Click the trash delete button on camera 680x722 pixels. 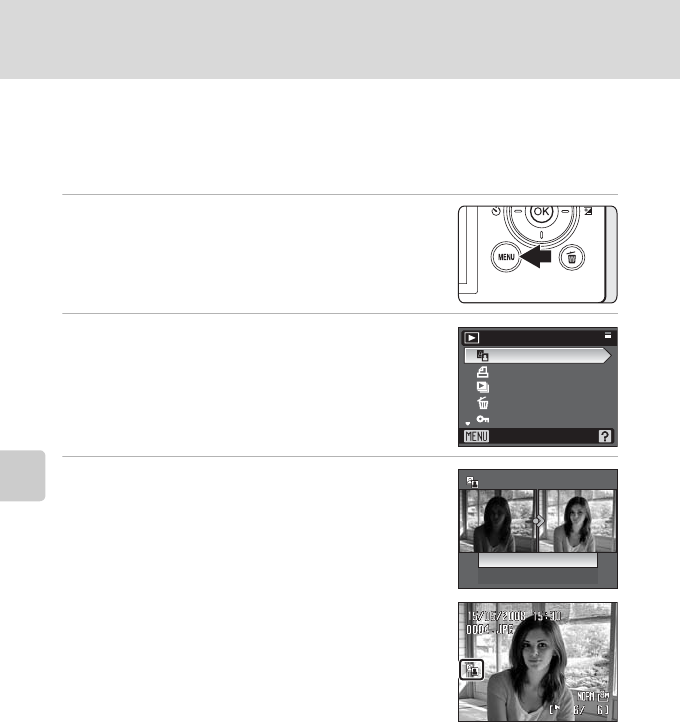(x=572, y=257)
